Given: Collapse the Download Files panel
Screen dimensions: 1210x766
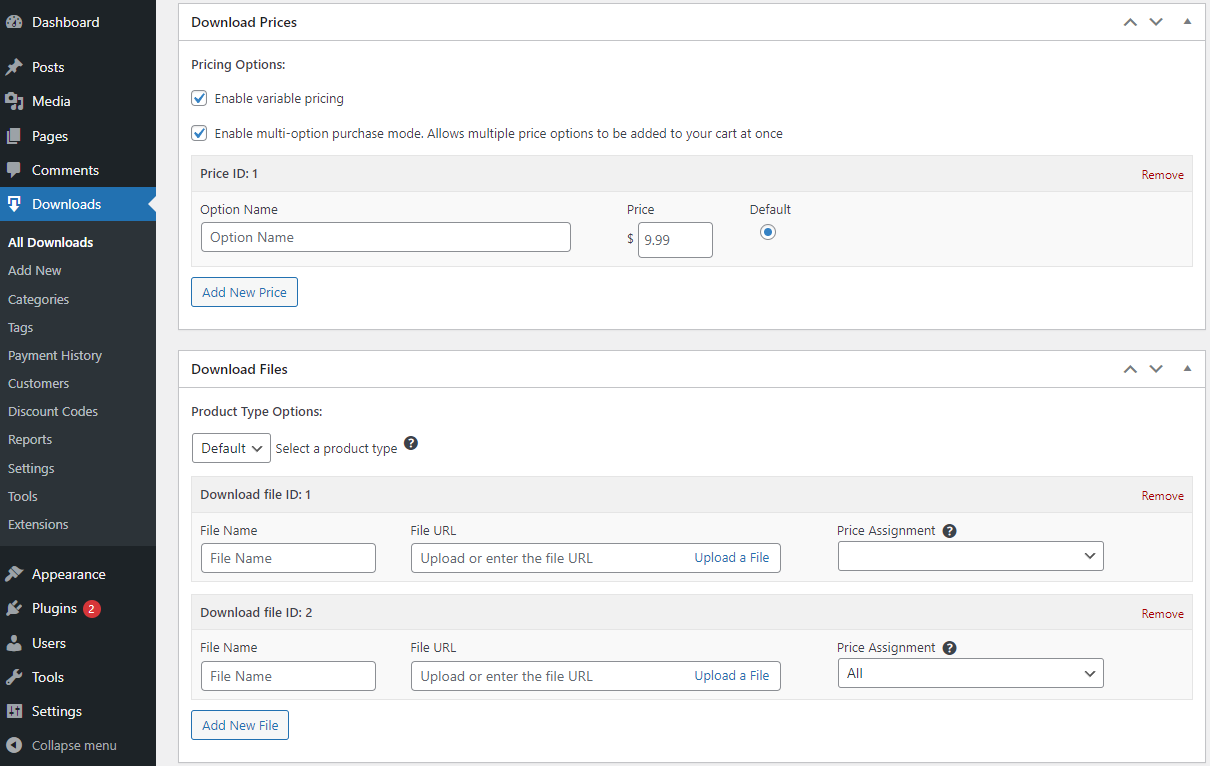Looking at the screenshot, I should tap(1187, 368).
